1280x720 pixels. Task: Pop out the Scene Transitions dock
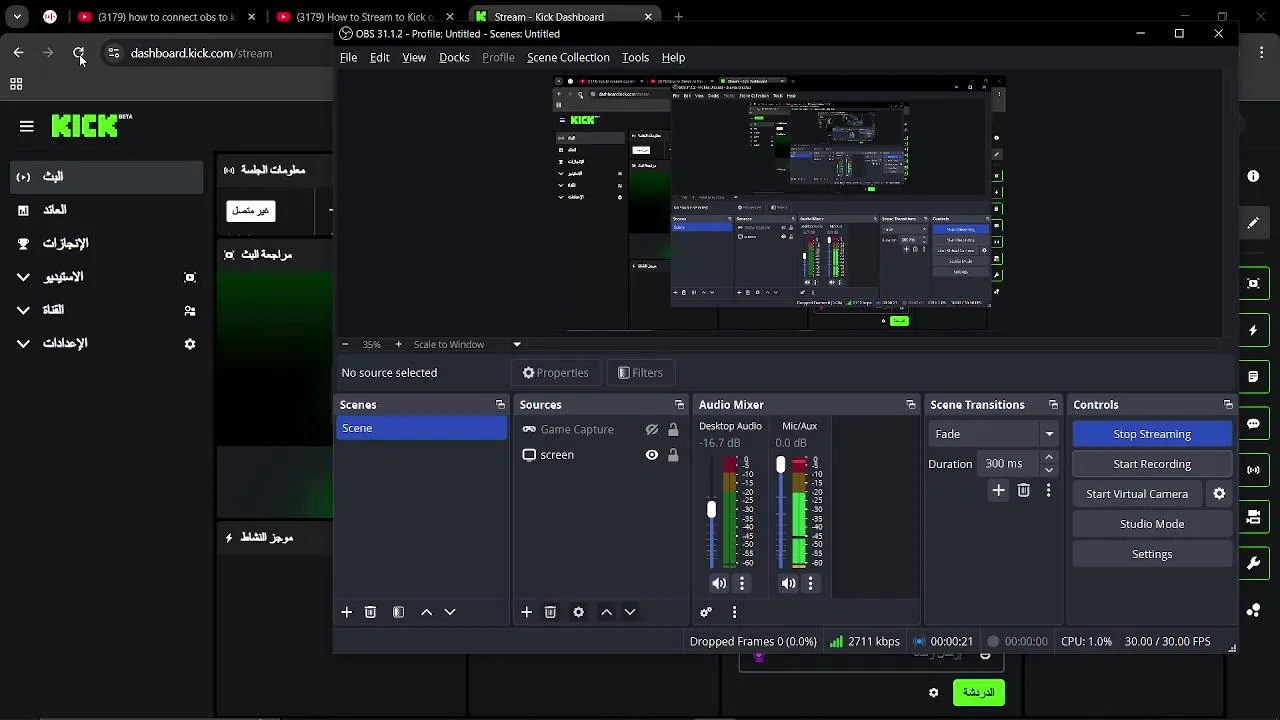[x=1053, y=405]
